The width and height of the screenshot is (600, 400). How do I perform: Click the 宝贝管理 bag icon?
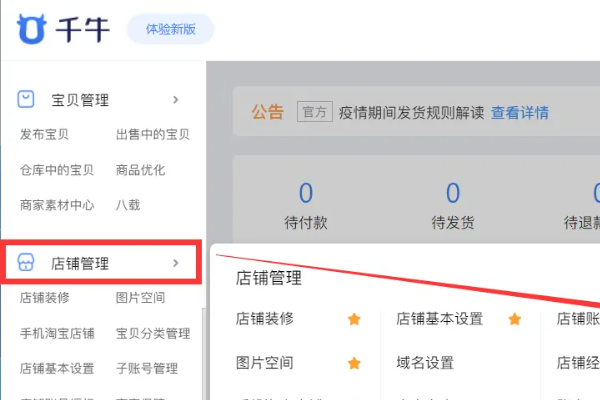pyautogui.click(x=28, y=100)
